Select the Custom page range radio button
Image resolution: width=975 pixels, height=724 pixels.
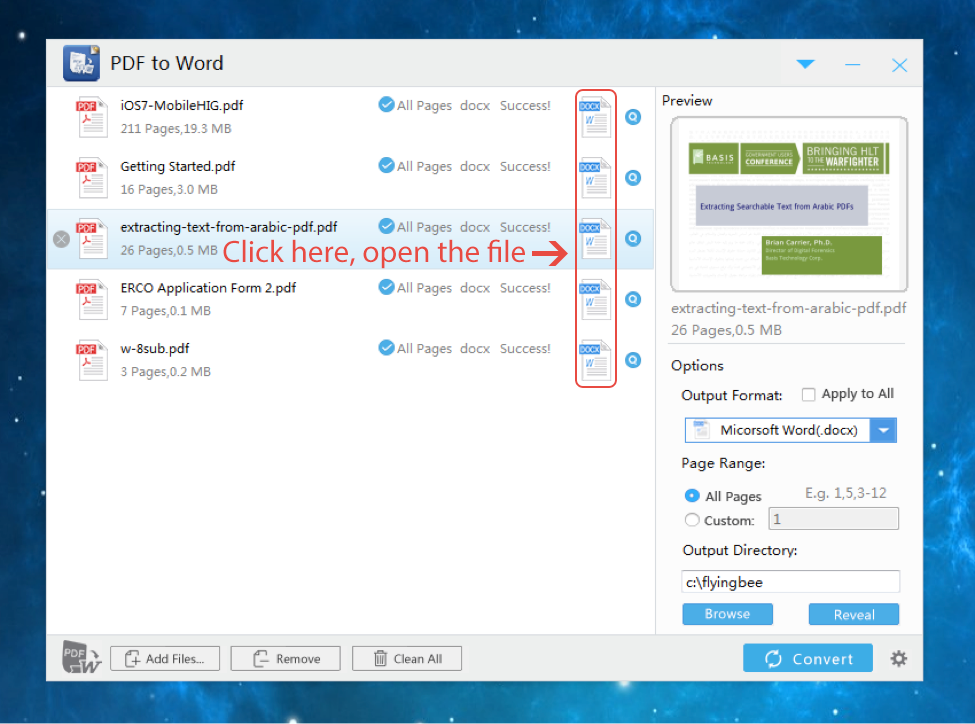point(691,520)
